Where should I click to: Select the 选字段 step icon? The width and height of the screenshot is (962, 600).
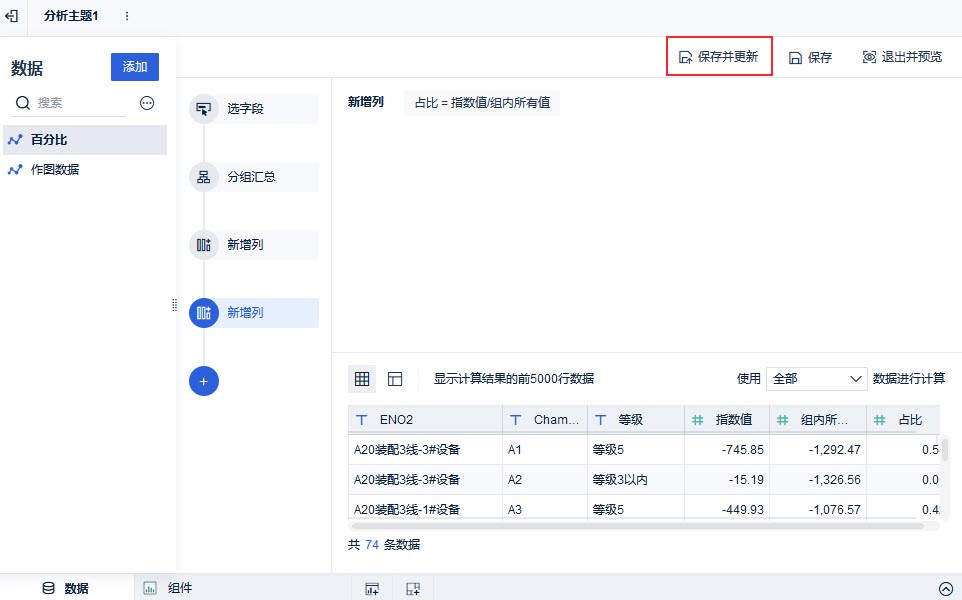click(x=203, y=109)
